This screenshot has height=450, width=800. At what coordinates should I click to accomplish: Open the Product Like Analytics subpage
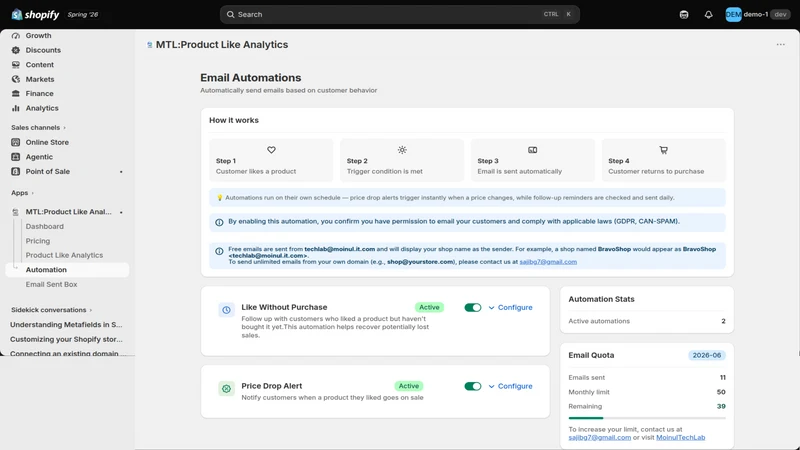(64, 255)
